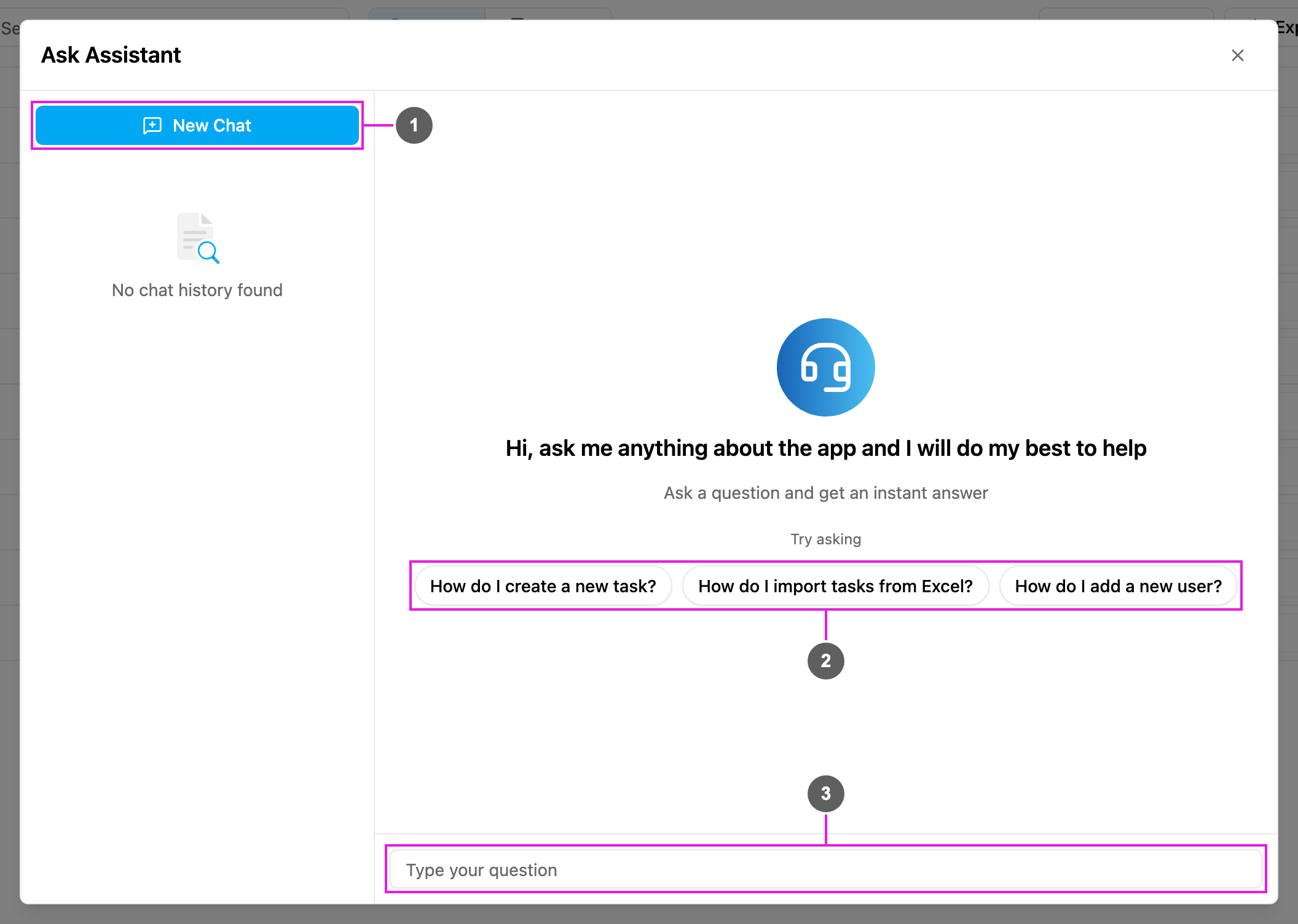Click the 'Hi, ask me anything' heading
The width and height of the screenshot is (1298, 924).
click(x=826, y=448)
